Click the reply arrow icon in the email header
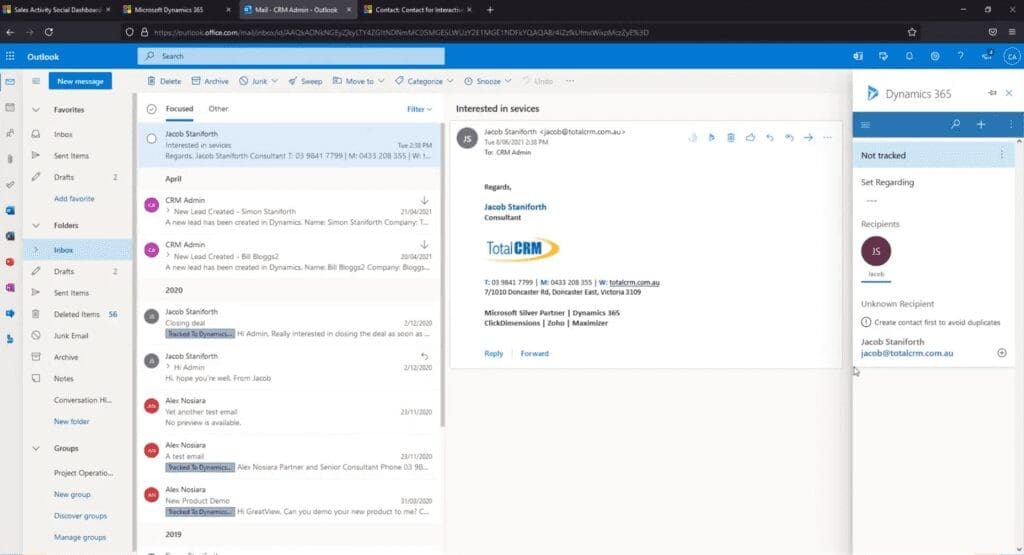The image size is (1024, 555). coord(770,138)
